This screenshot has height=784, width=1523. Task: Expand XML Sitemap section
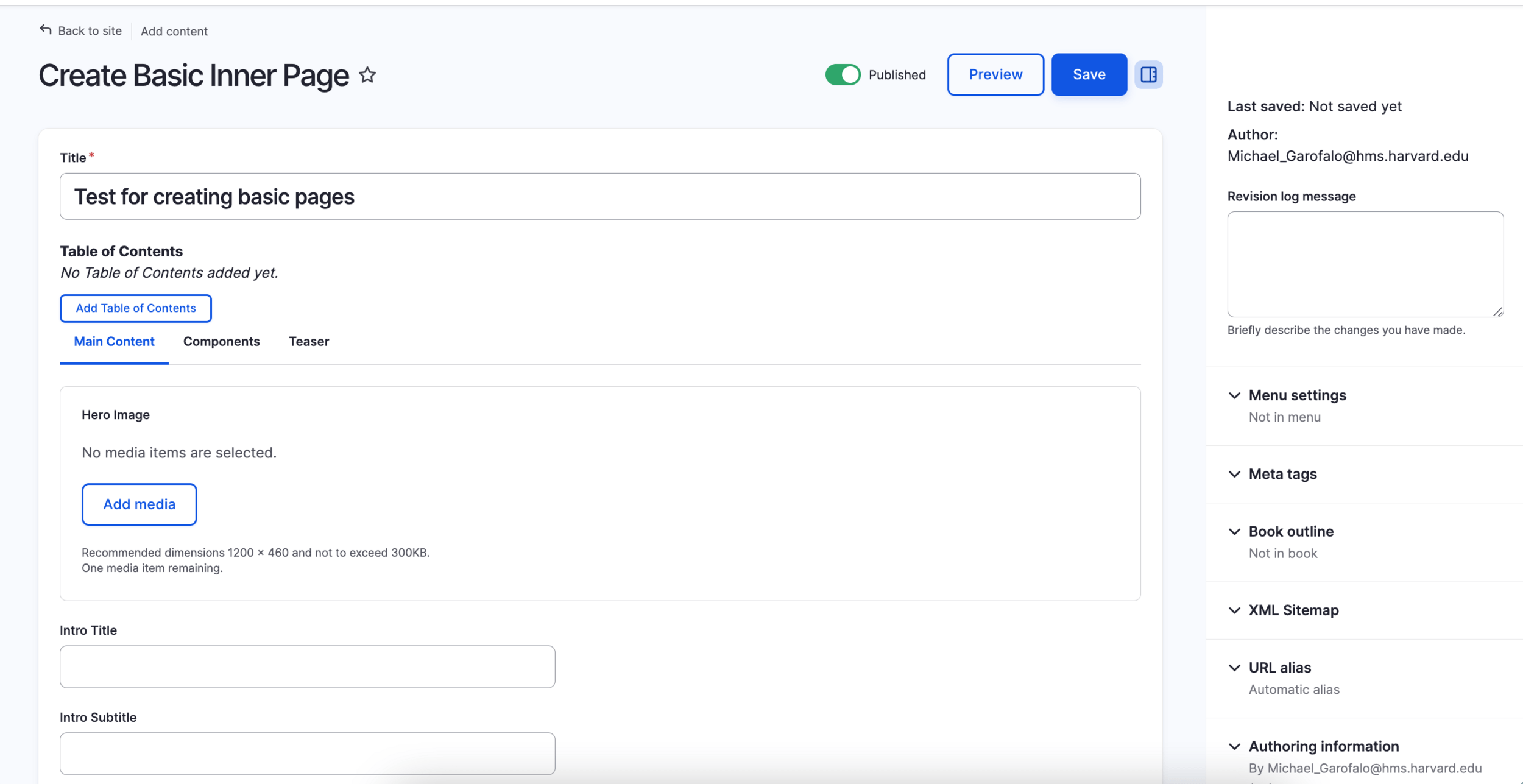(x=1293, y=610)
